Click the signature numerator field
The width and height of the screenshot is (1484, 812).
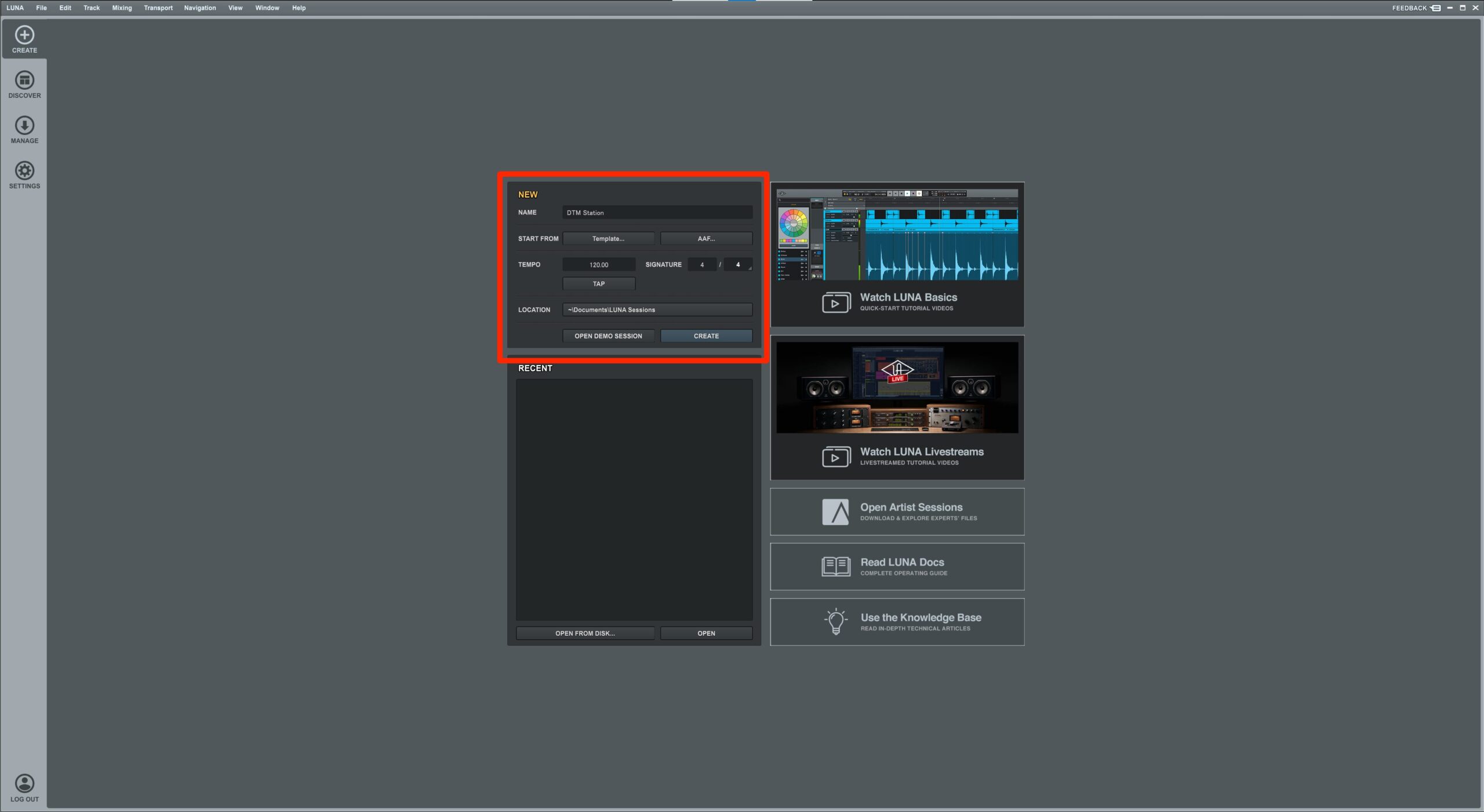pyautogui.click(x=702, y=265)
